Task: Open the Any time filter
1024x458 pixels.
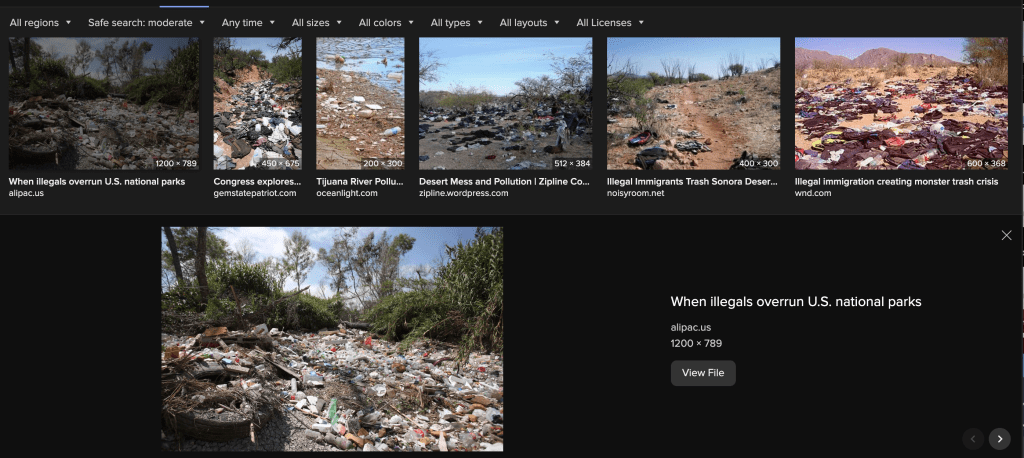Action: click(247, 22)
